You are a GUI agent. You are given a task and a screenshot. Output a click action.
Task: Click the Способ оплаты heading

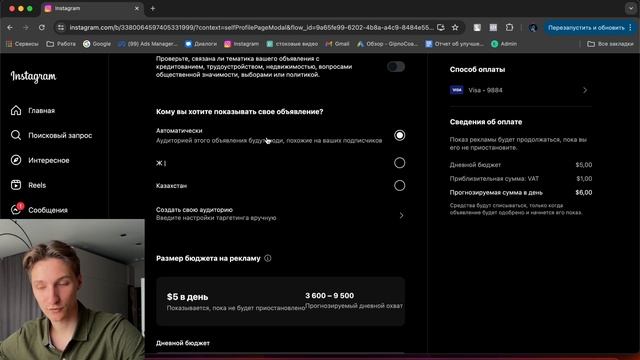477,69
